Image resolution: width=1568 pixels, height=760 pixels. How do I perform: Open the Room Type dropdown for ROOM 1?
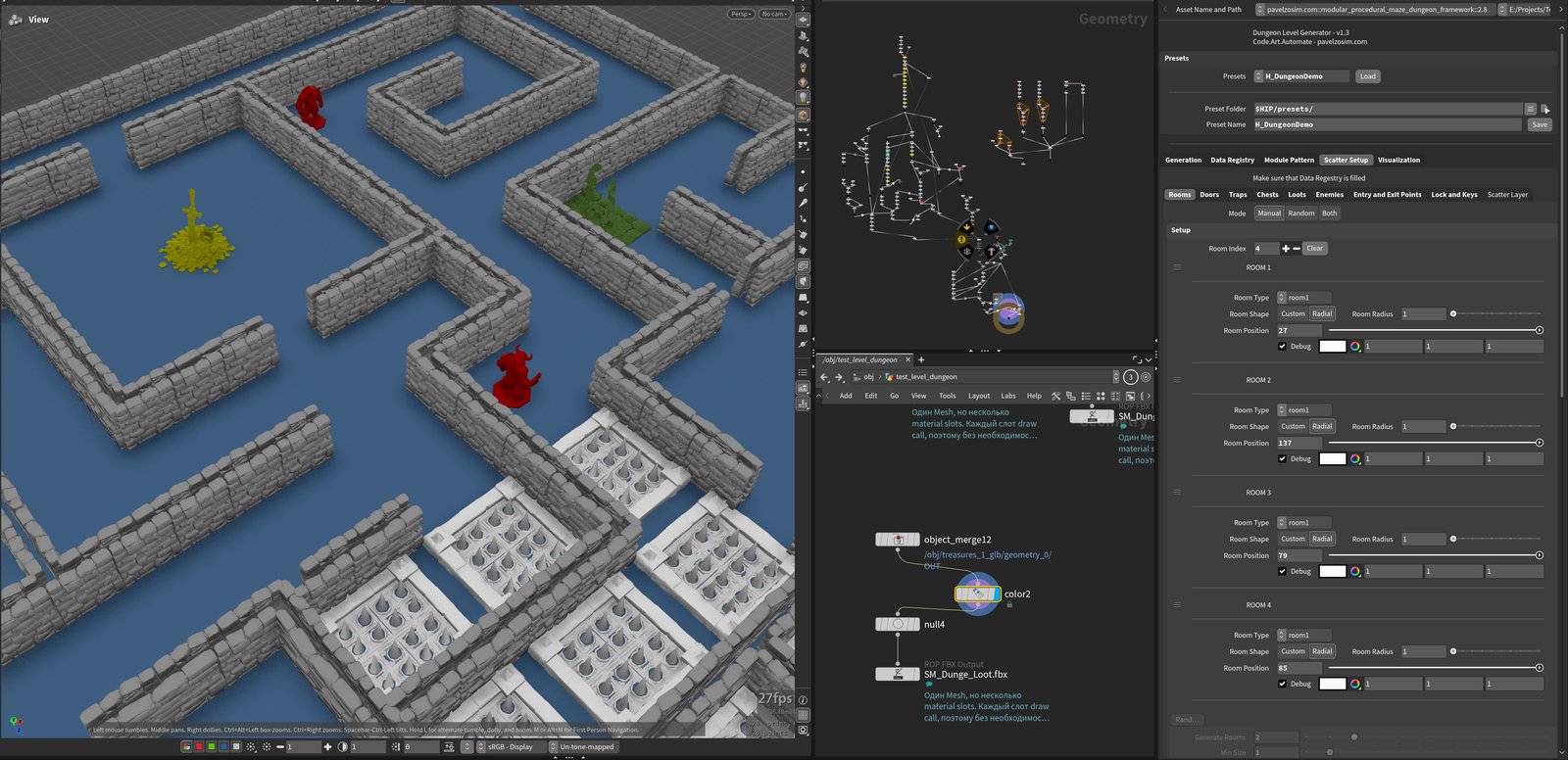(1304, 298)
